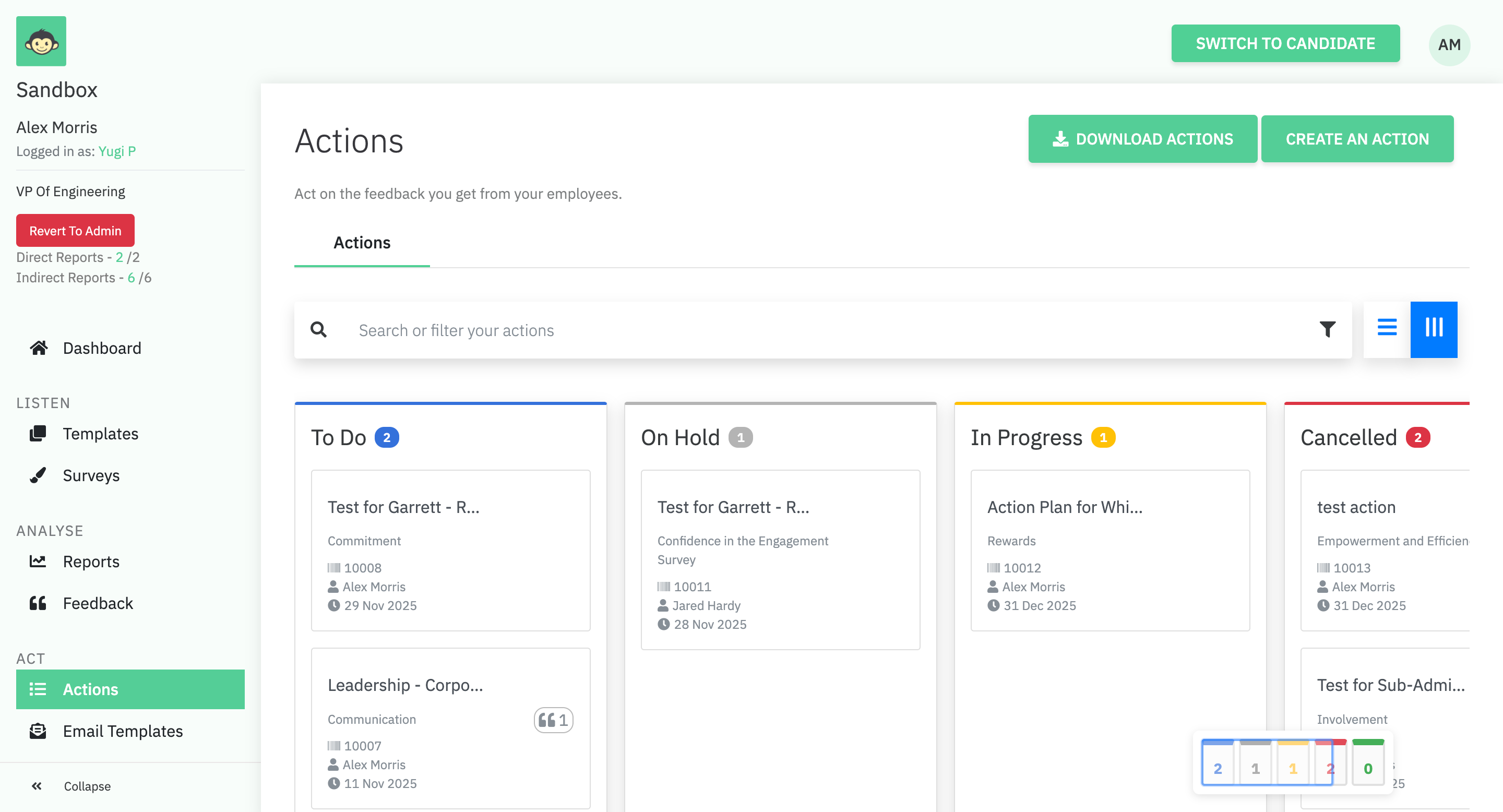The image size is (1503, 812).
Task: Open Dashboard from the sidebar
Action: 102,348
